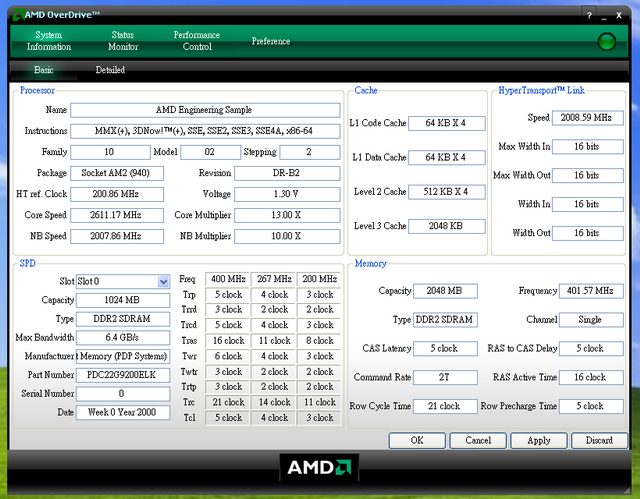Image resolution: width=640 pixels, height=499 pixels.
Task: Click the 200 MHz Freq column cell
Action: tap(319, 279)
